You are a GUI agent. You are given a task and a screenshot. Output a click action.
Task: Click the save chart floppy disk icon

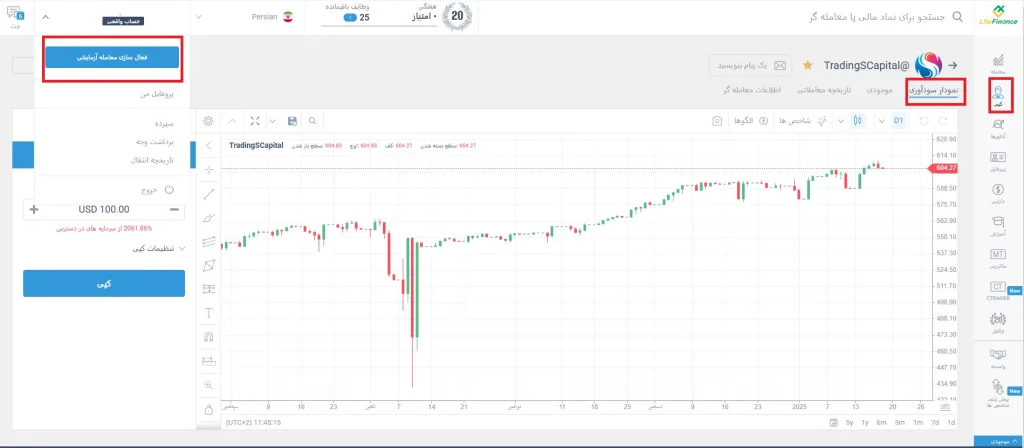coord(291,121)
